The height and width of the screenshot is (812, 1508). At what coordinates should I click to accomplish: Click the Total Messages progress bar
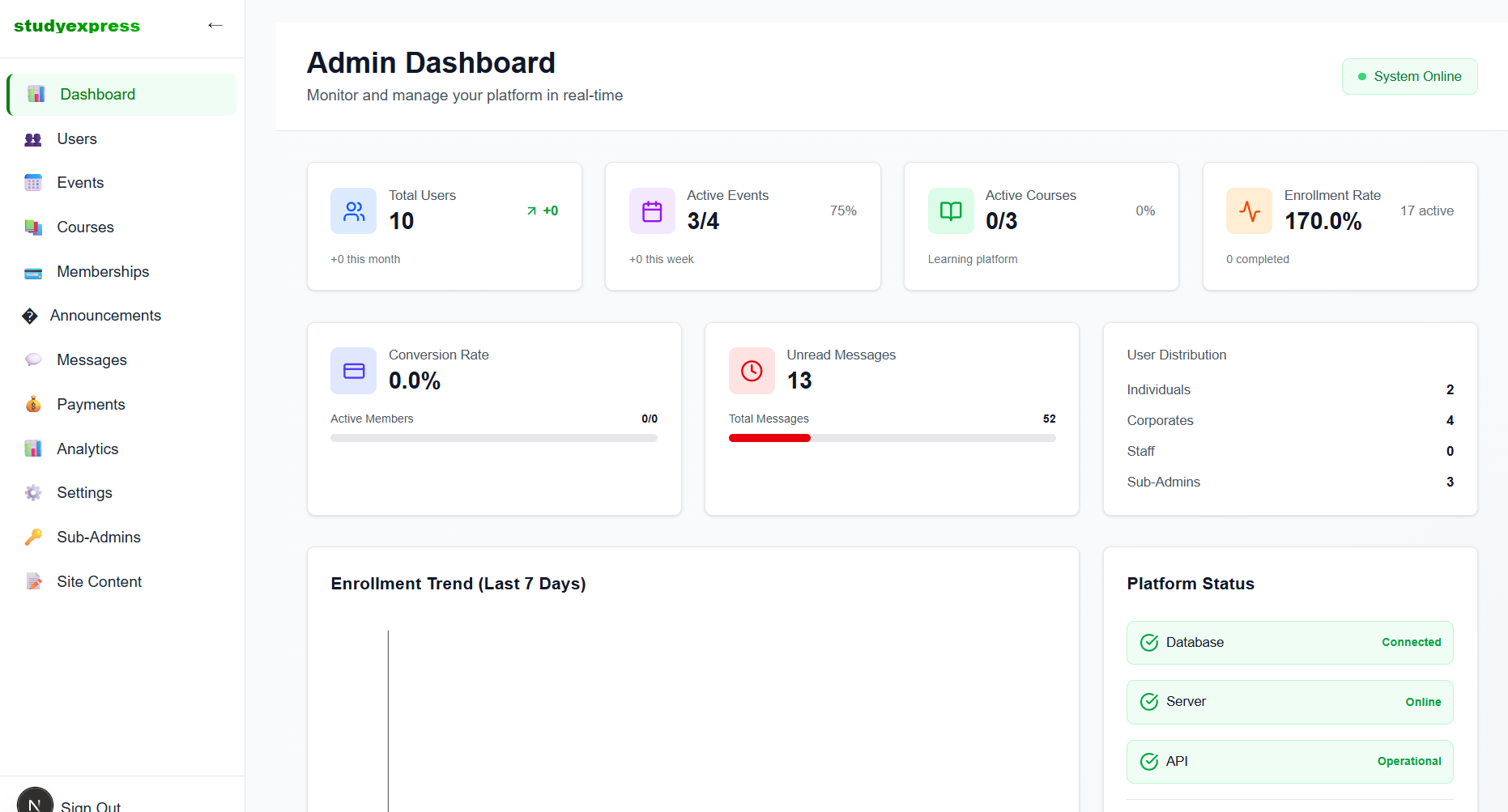click(891, 438)
